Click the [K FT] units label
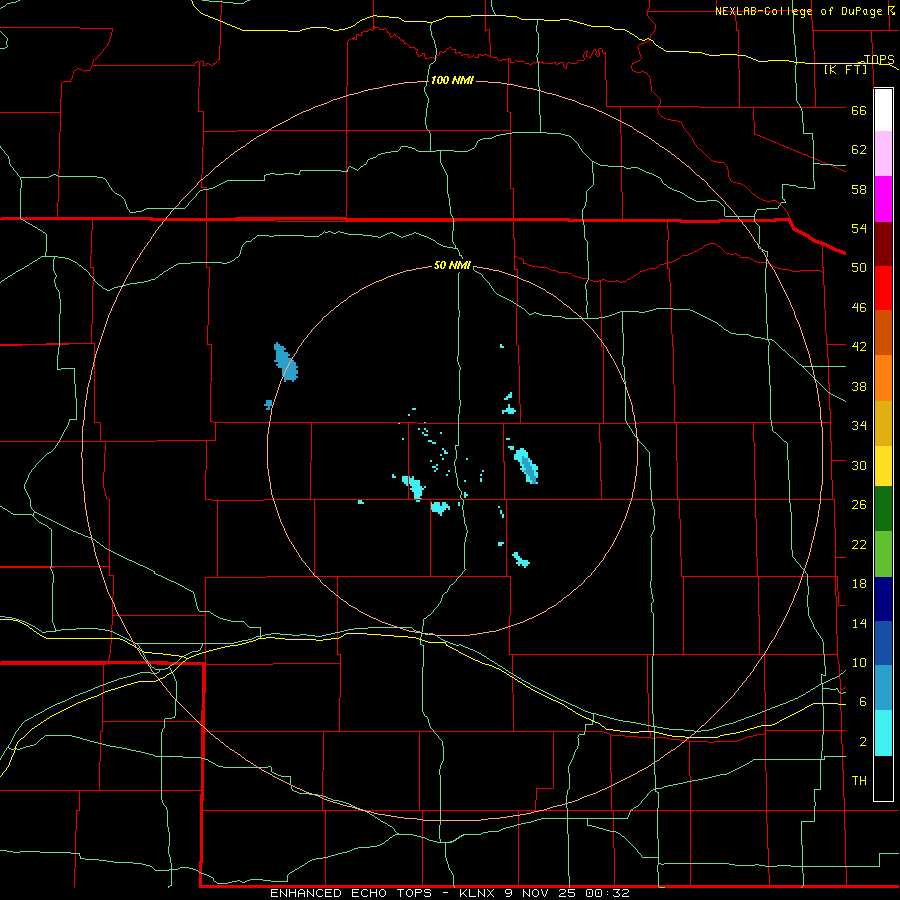 845,70
